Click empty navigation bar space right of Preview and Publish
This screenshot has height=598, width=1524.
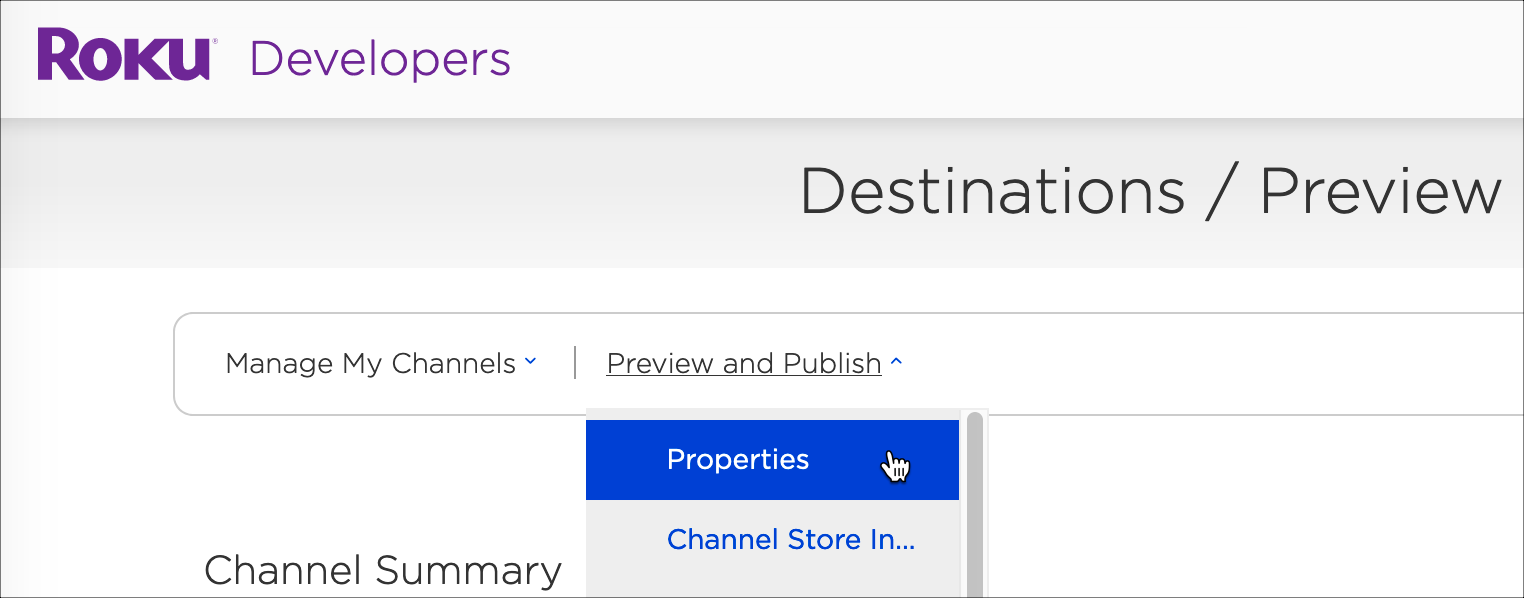(x=1200, y=363)
